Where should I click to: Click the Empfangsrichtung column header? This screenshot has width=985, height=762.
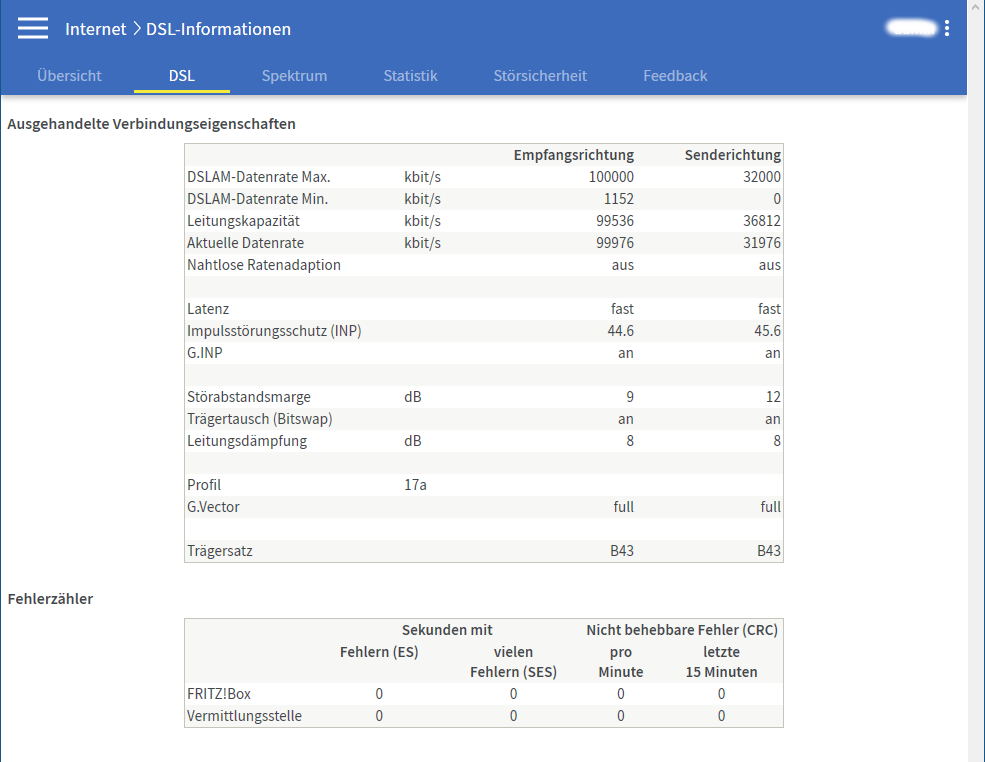pos(573,155)
